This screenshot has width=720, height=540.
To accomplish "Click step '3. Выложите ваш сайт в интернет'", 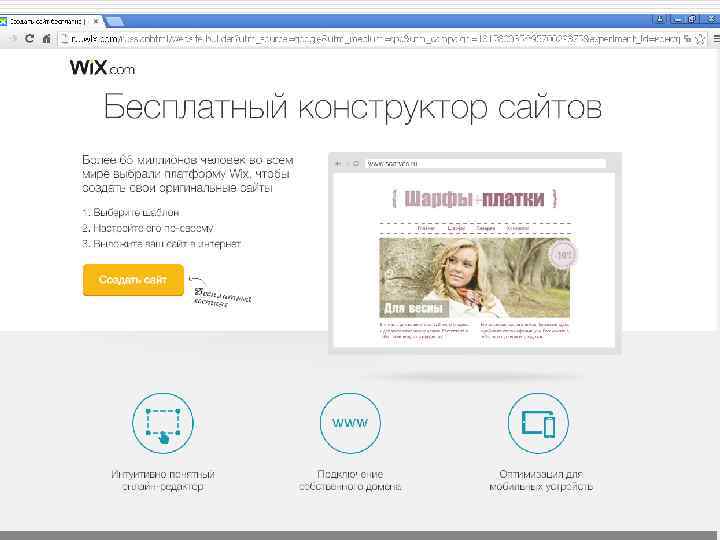I will click(x=162, y=244).
